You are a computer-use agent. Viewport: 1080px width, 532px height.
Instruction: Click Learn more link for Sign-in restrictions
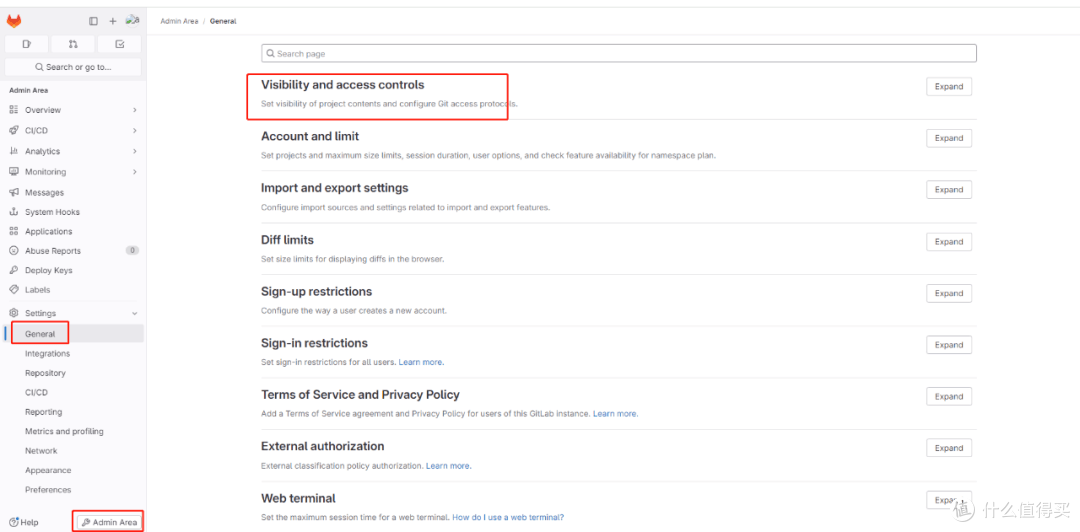pyautogui.click(x=422, y=362)
